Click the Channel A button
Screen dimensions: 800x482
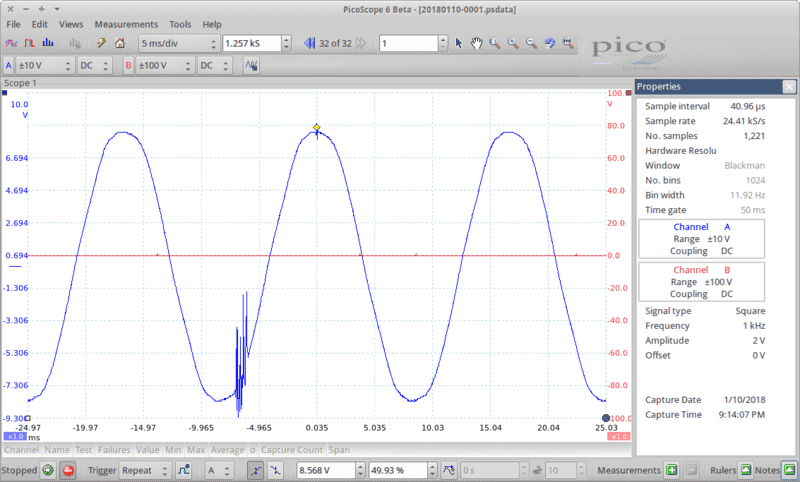(9, 66)
